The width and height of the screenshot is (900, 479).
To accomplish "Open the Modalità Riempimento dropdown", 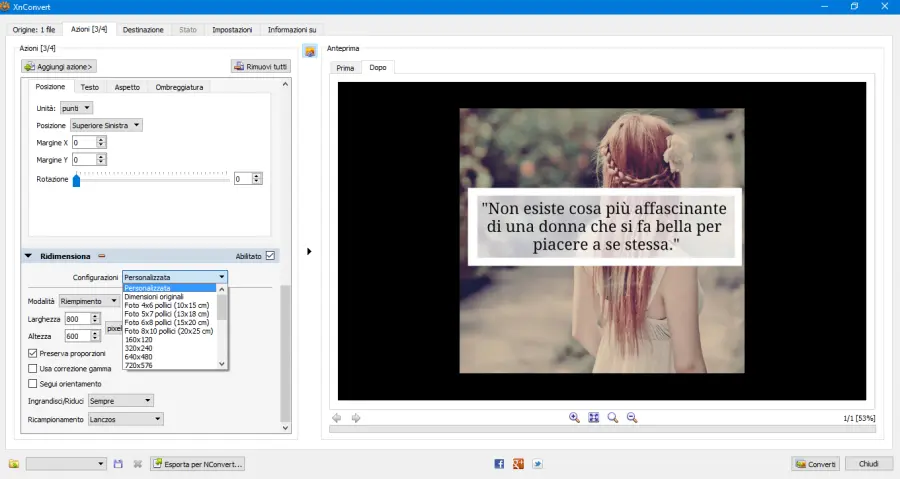I will (89, 301).
